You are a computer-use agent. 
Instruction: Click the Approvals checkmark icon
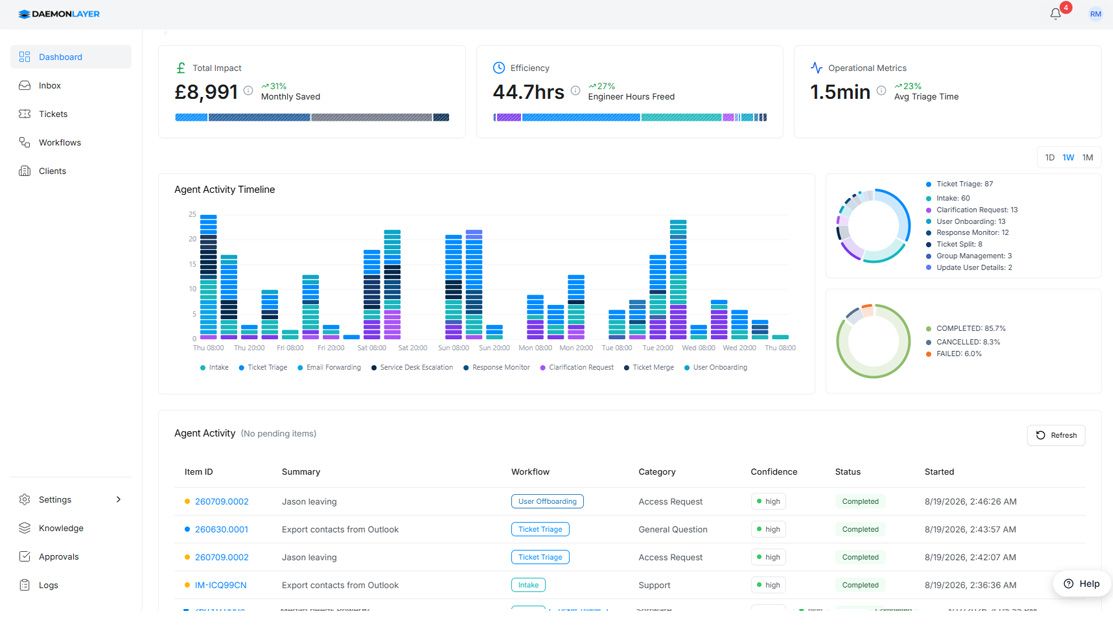point(25,556)
